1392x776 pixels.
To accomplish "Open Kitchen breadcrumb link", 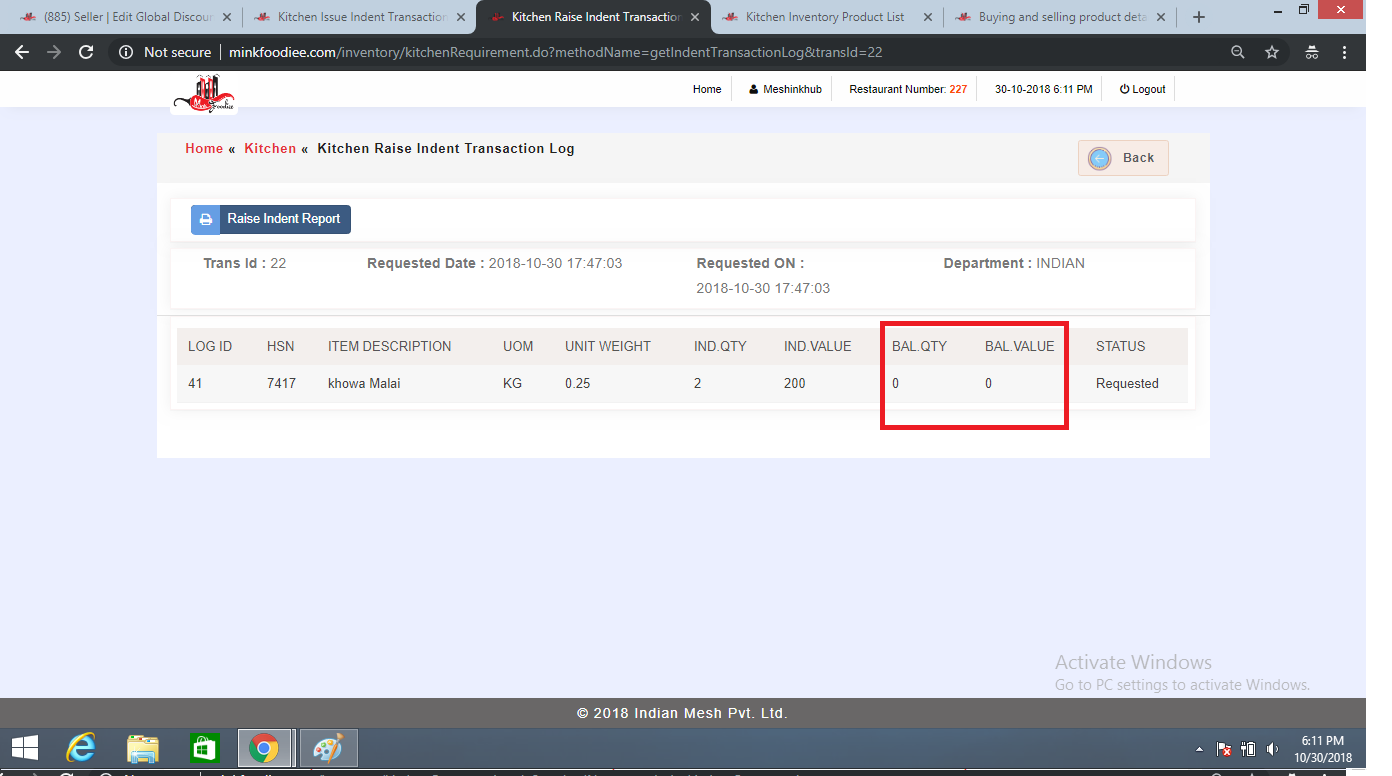I will pos(270,148).
